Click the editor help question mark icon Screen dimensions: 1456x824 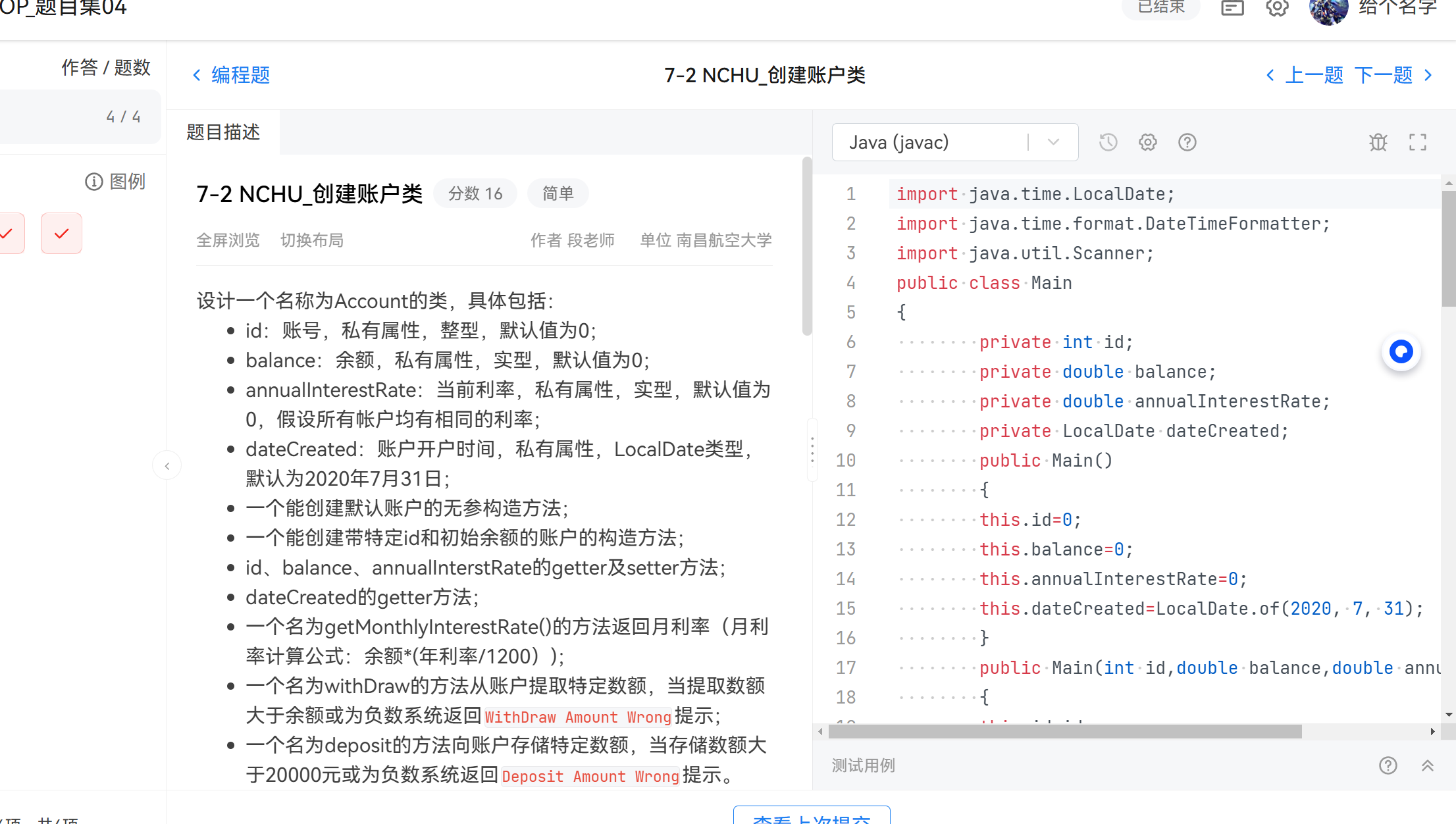pos(1187,142)
